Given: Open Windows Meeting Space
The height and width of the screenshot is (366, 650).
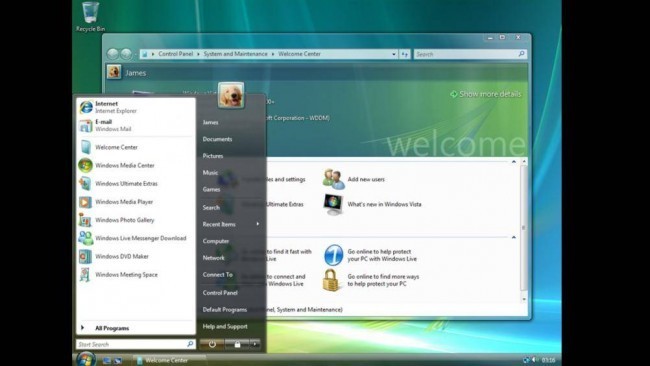Looking at the screenshot, I should (x=136, y=275).
